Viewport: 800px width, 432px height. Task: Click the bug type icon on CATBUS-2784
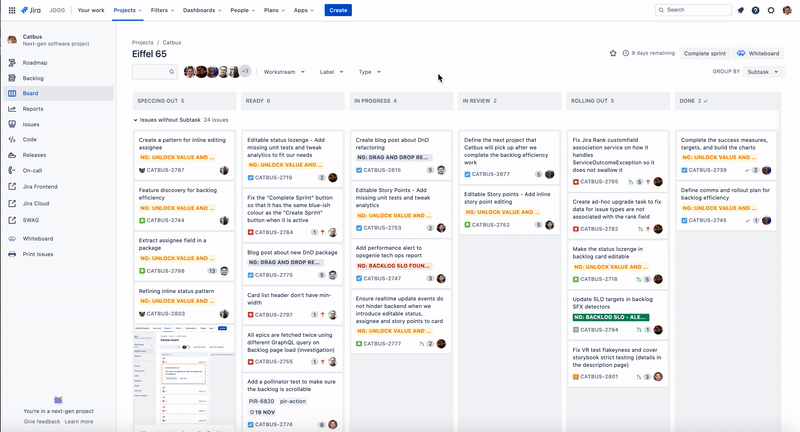tap(251, 232)
